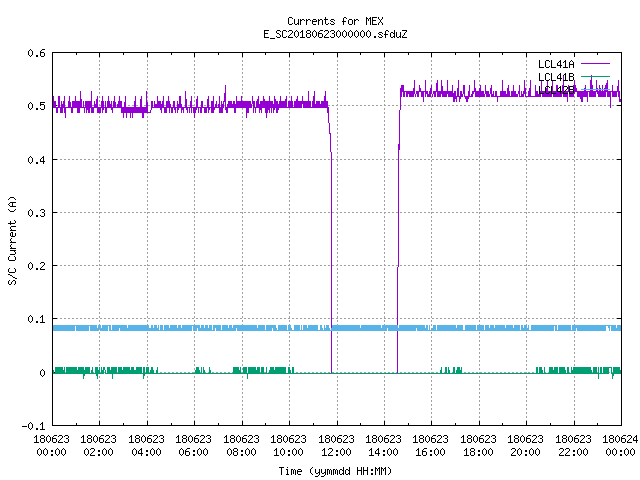The image size is (640, 480).
Task: Click the x-axis tick 180623 02:00
Action: point(99,446)
